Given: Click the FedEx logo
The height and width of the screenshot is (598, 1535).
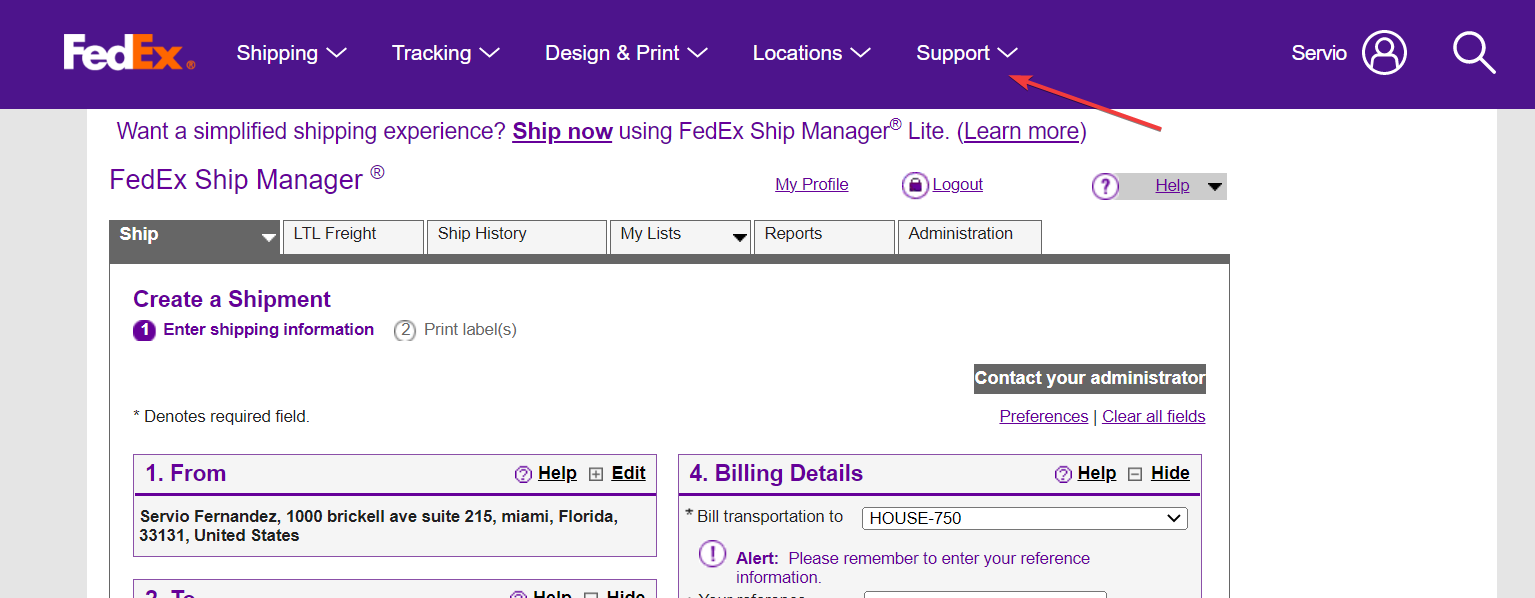Looking at the screenshot, I should 129,53.
